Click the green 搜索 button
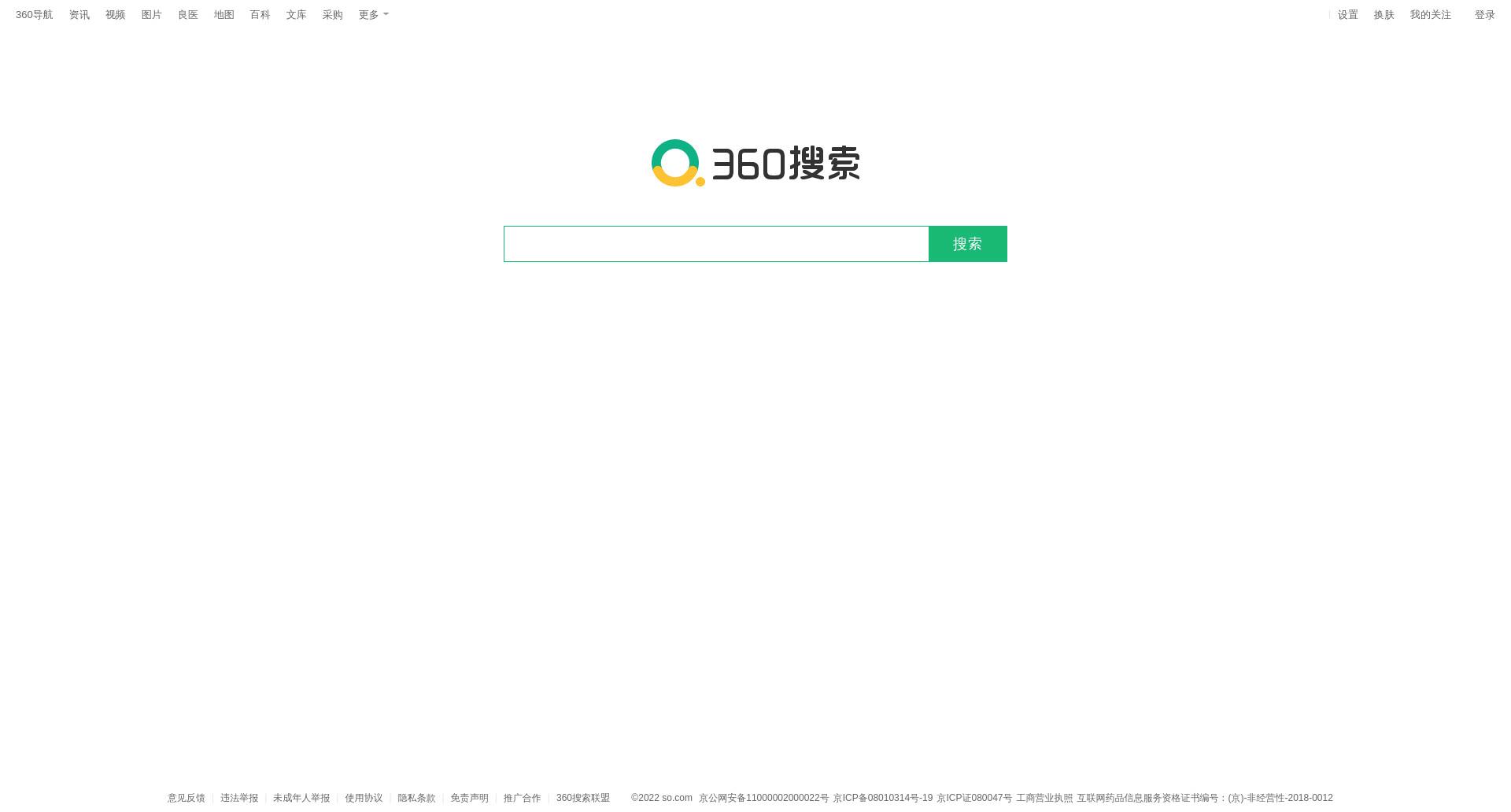This screenshot has height=812, width=1511. pyautogui.click(x=968, y=244)
